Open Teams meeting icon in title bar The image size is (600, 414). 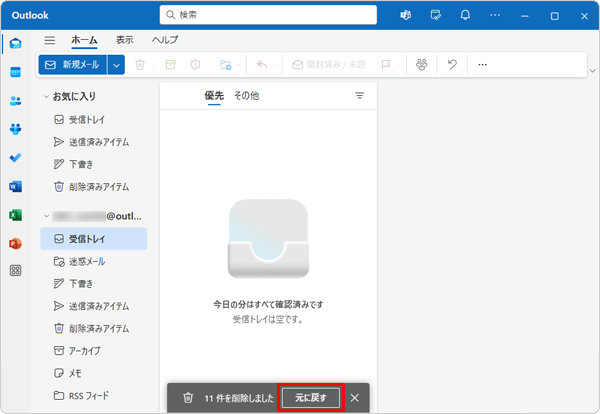[406, 15]
